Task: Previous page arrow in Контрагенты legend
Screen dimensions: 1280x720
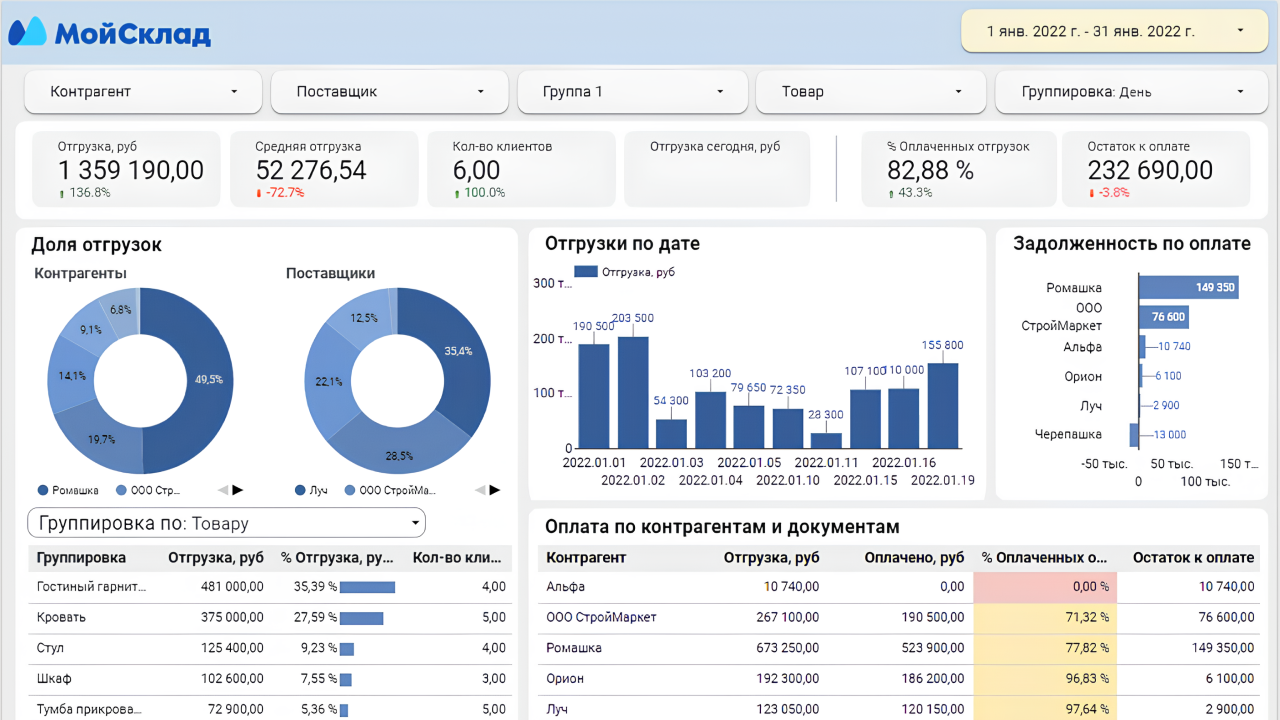Action: coord(222,490)
